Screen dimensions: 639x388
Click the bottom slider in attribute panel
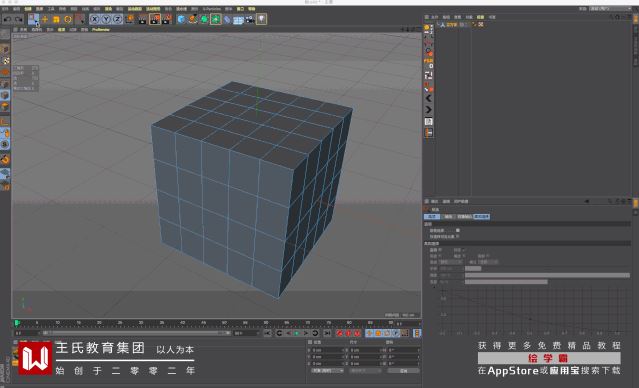506,282
